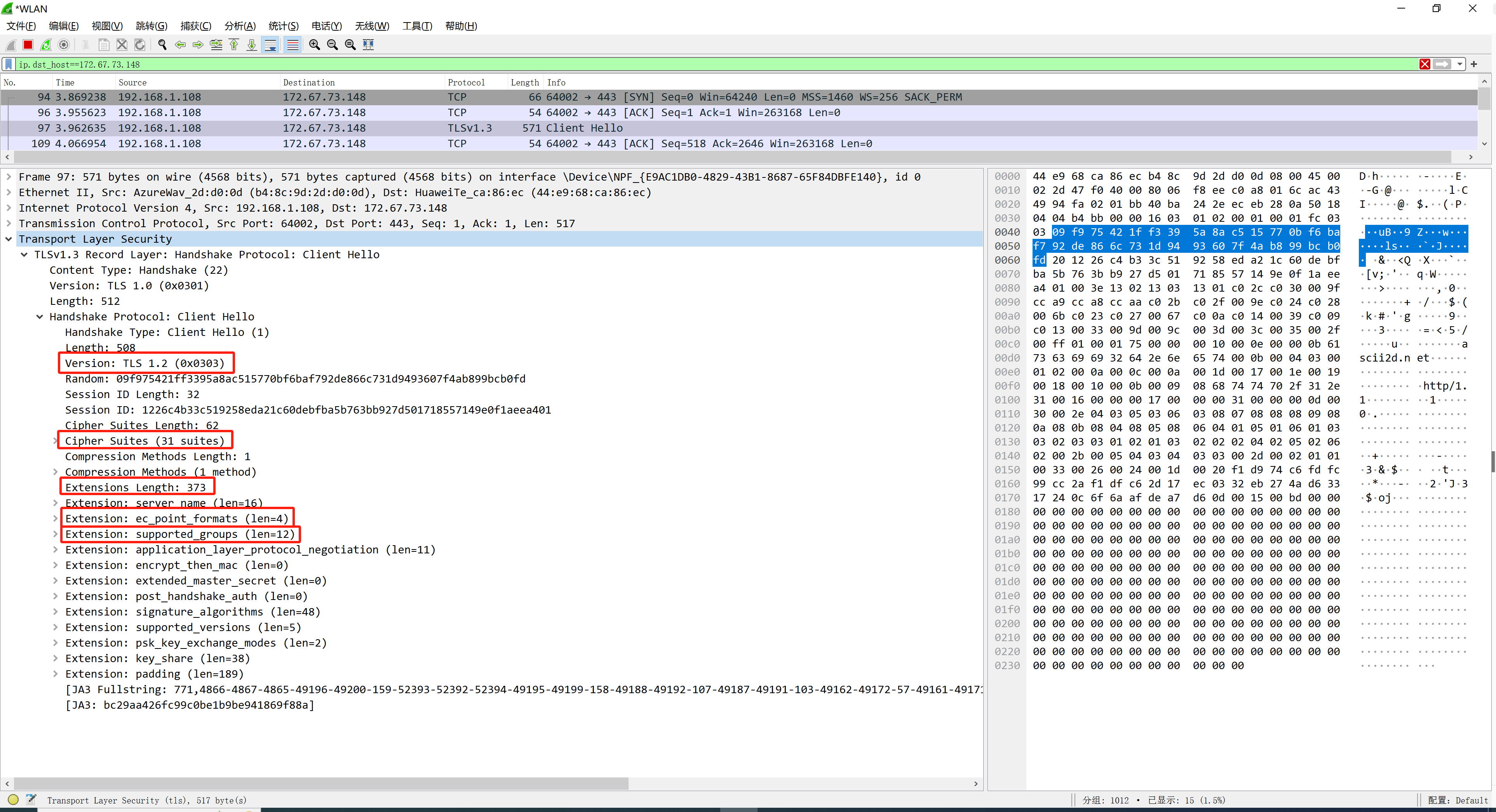
Task: Open the find packet magnifier
Action: [163, 45]
